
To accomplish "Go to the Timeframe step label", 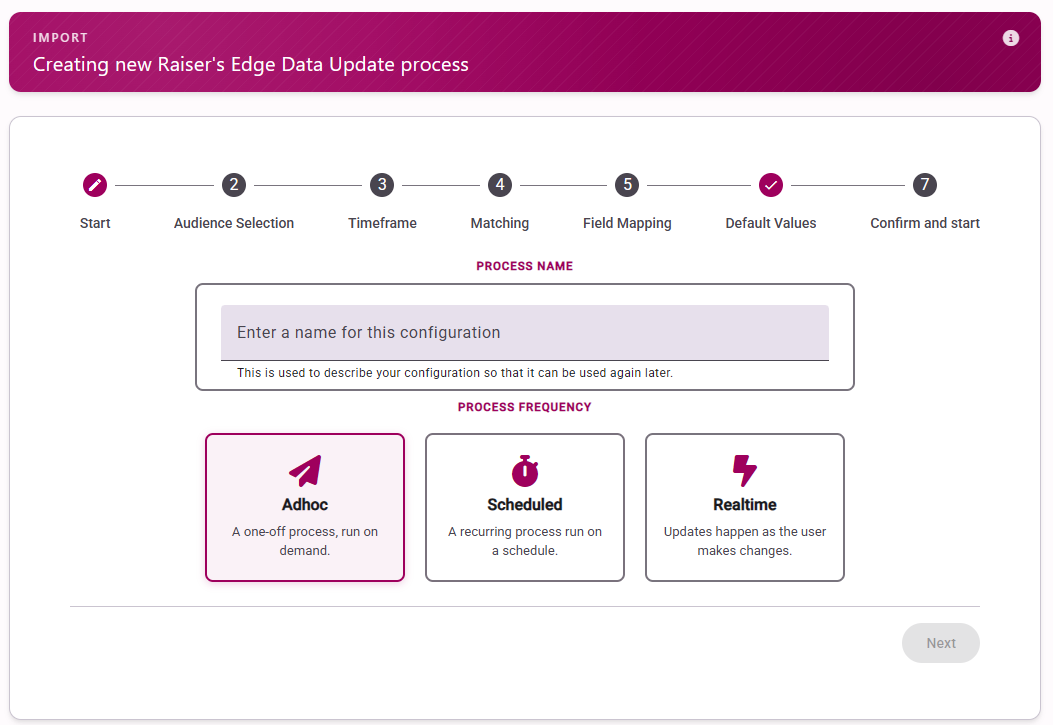I will click(x=382, y=223).
